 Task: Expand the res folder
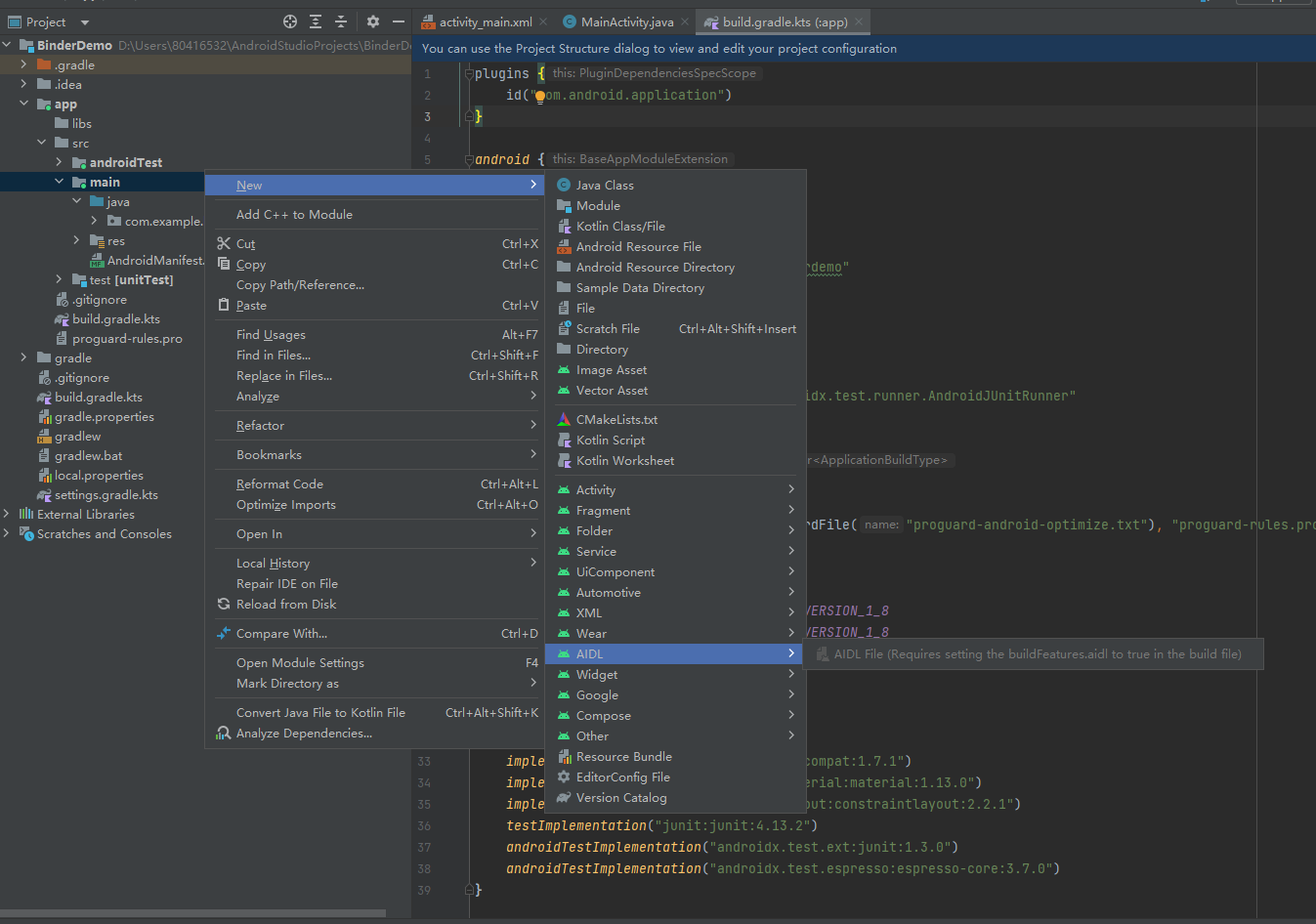(x=77, y=240)
